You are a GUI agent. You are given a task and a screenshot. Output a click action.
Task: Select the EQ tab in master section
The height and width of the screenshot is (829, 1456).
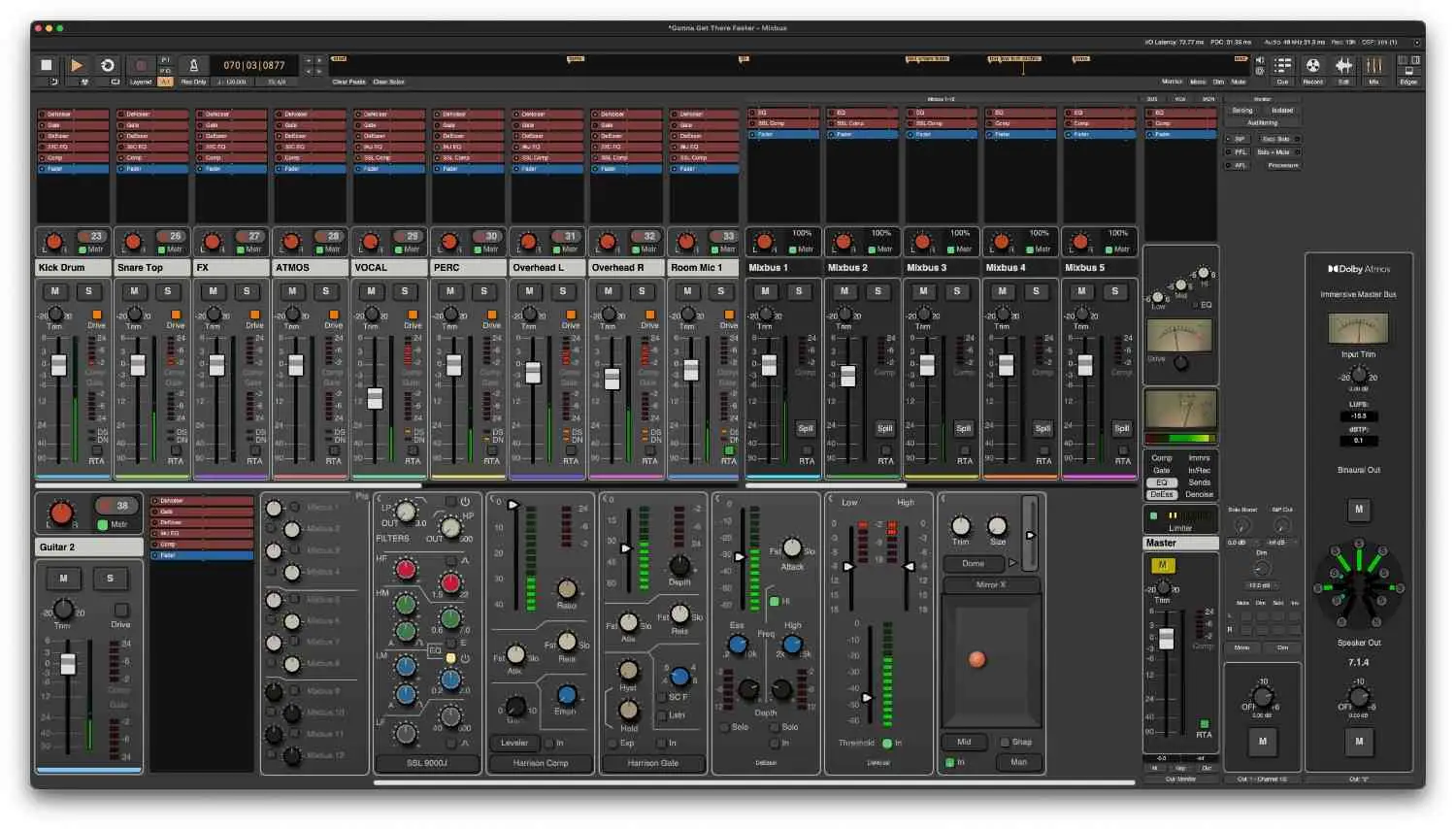[x=1162, y=482]
